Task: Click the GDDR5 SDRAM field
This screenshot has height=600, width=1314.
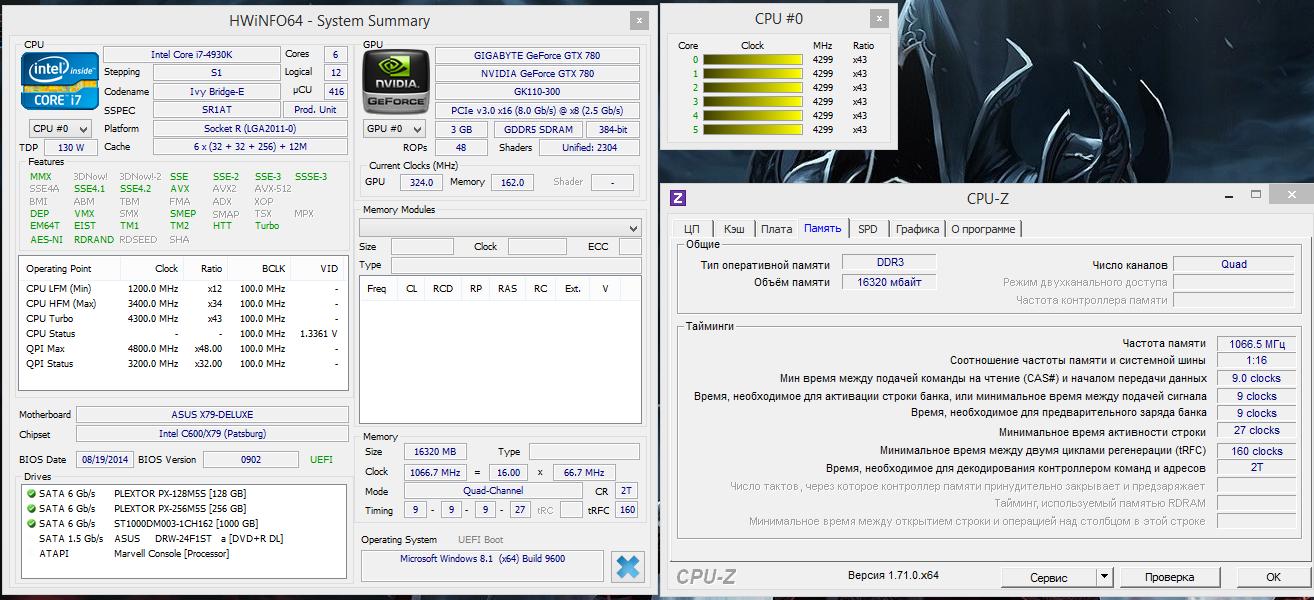Action: pyautogui.click(x=537, y=129)
